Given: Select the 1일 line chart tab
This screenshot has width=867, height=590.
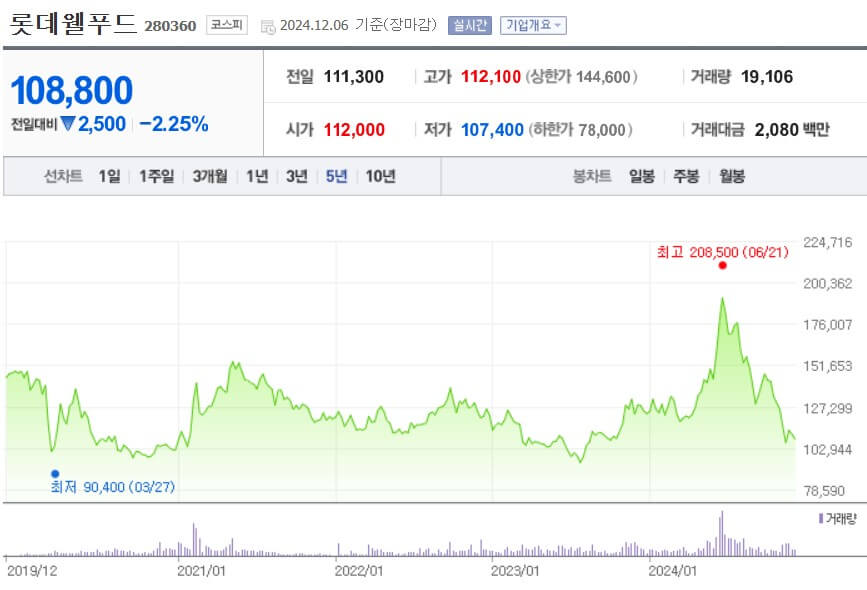Looking at the screenshot, I should point(109,176).
